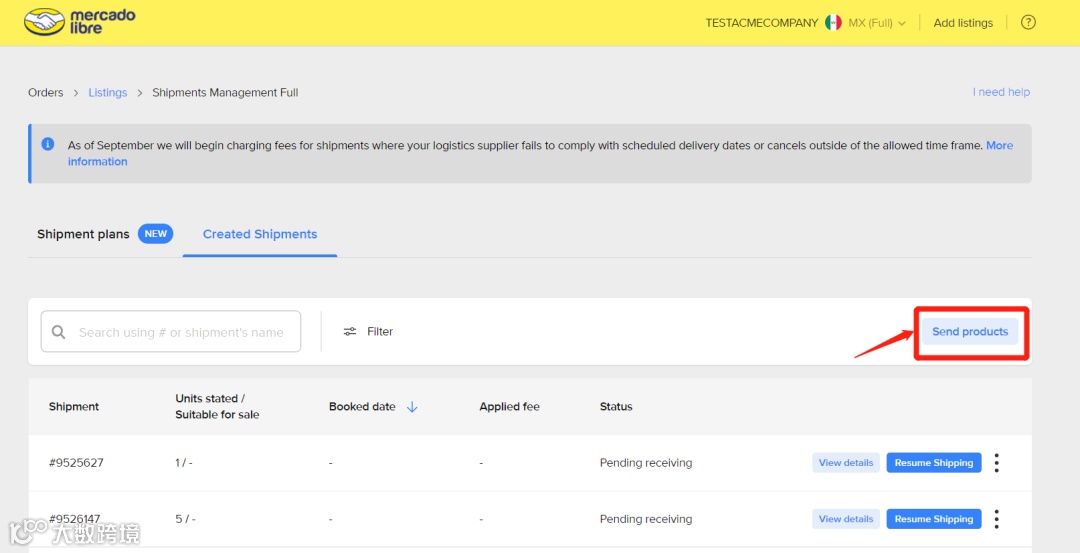Resume Shipping for shipment #9525627
1080x553 pixels.
coord(933,463)
